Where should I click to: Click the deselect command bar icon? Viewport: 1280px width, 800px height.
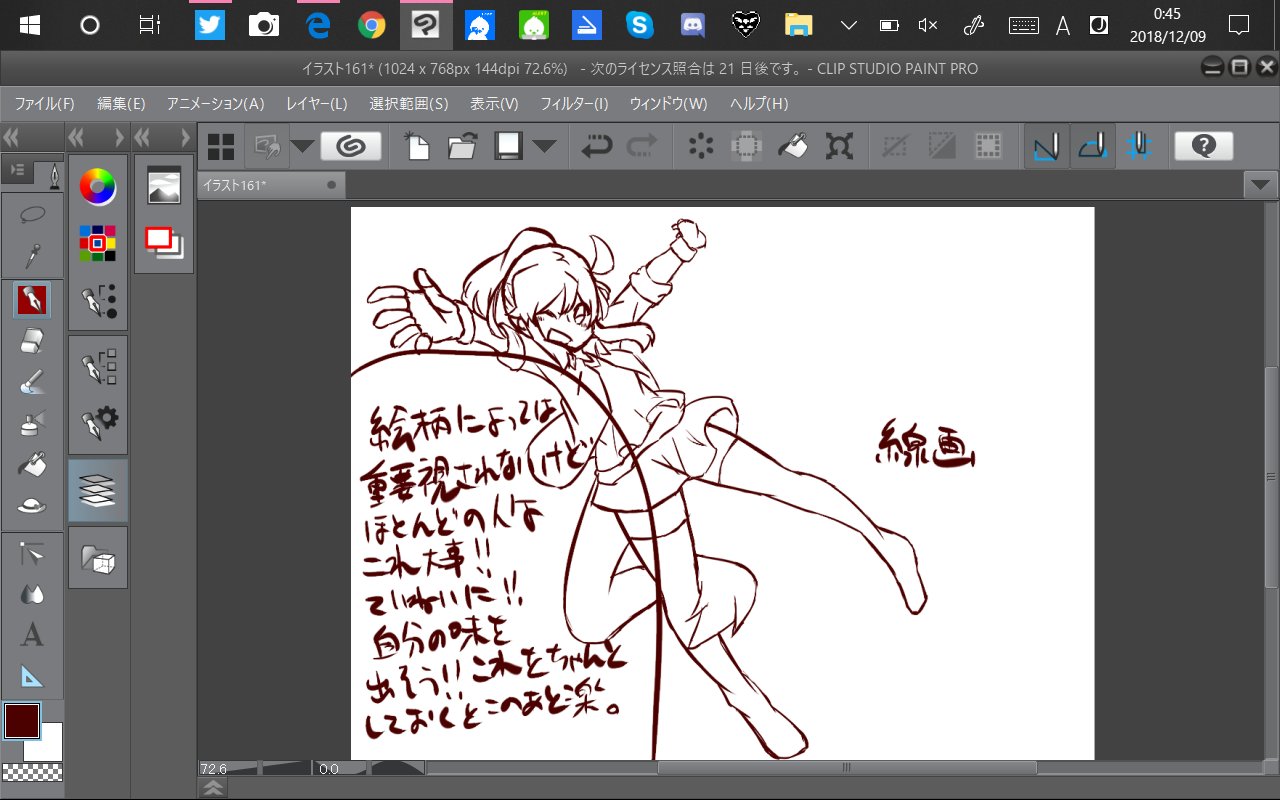[x=895, y=147]
